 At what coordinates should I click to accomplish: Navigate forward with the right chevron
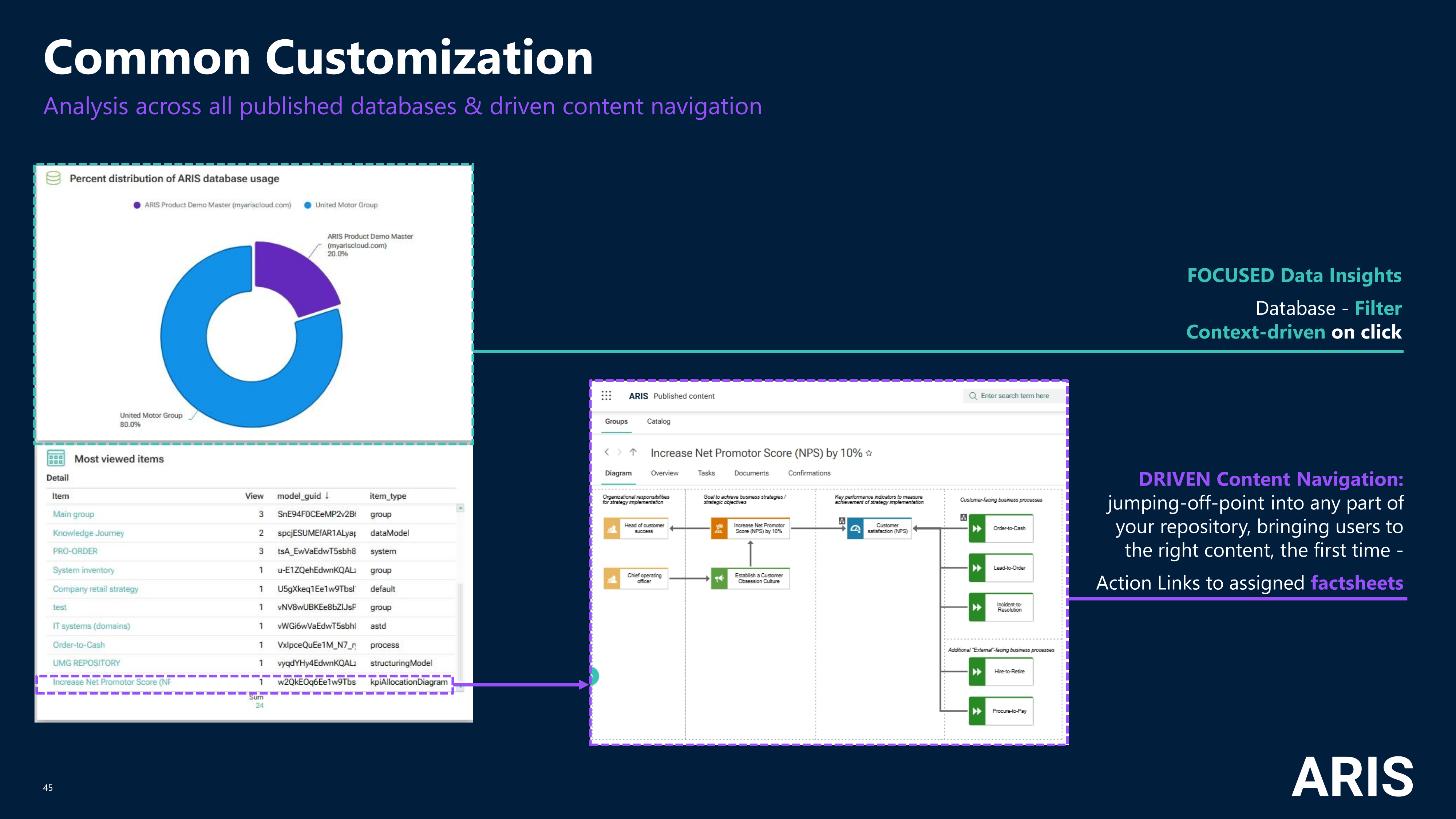coord(620,452)
